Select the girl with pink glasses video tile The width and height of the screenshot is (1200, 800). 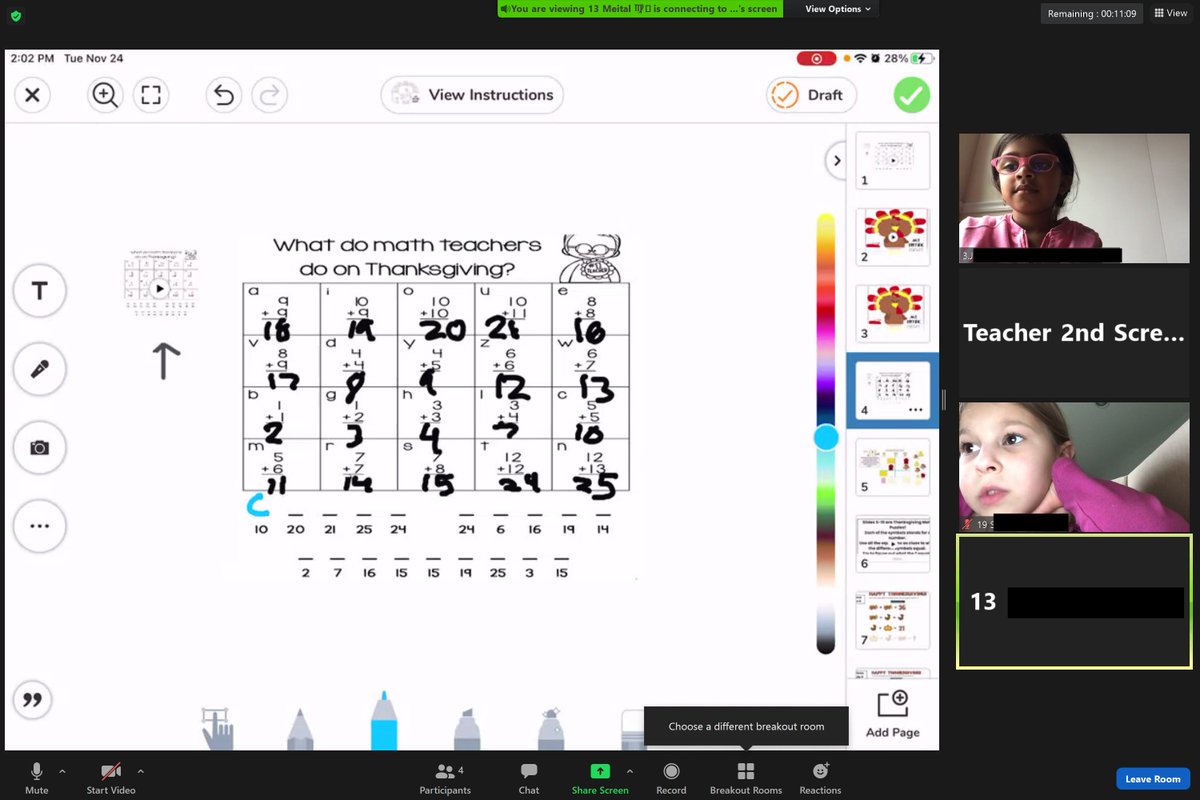pyautogui.click(x=1074, y=198)
